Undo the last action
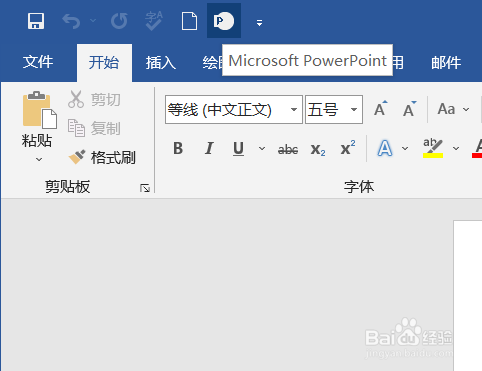This screenshot has height=371, width=482. (x=71, y=21)
